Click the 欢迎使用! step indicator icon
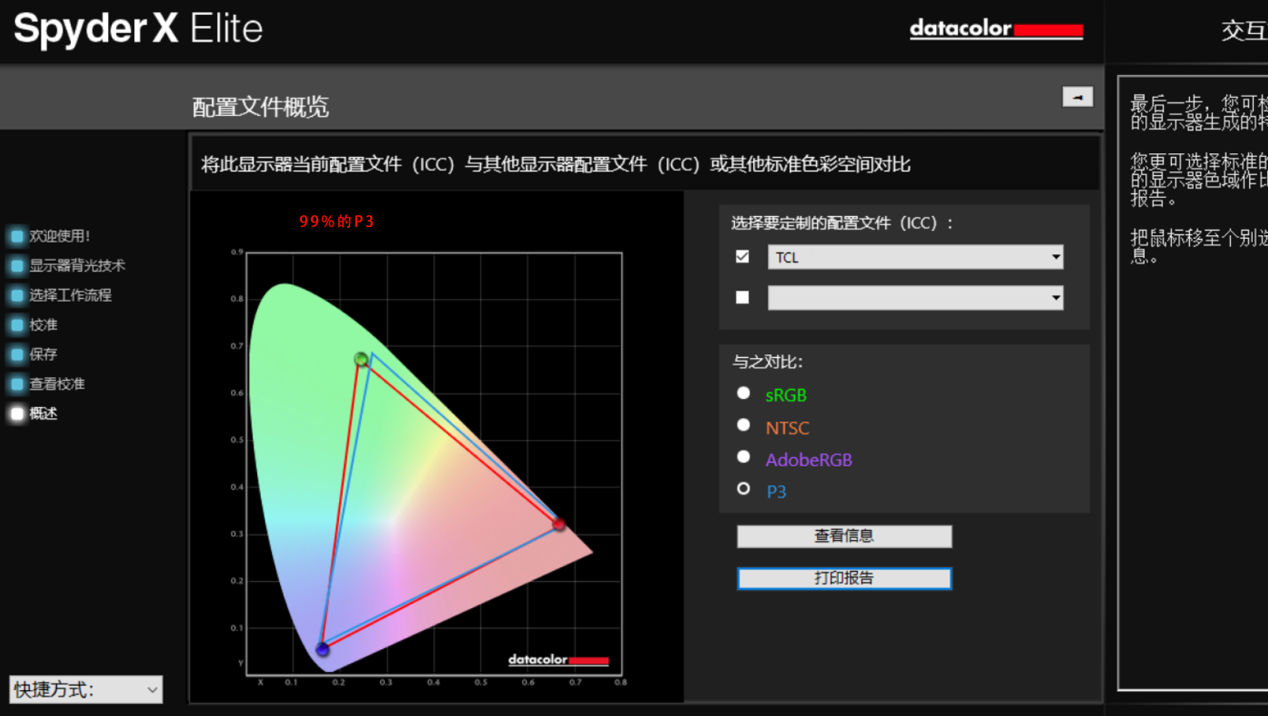 click(x=17, y=237)
